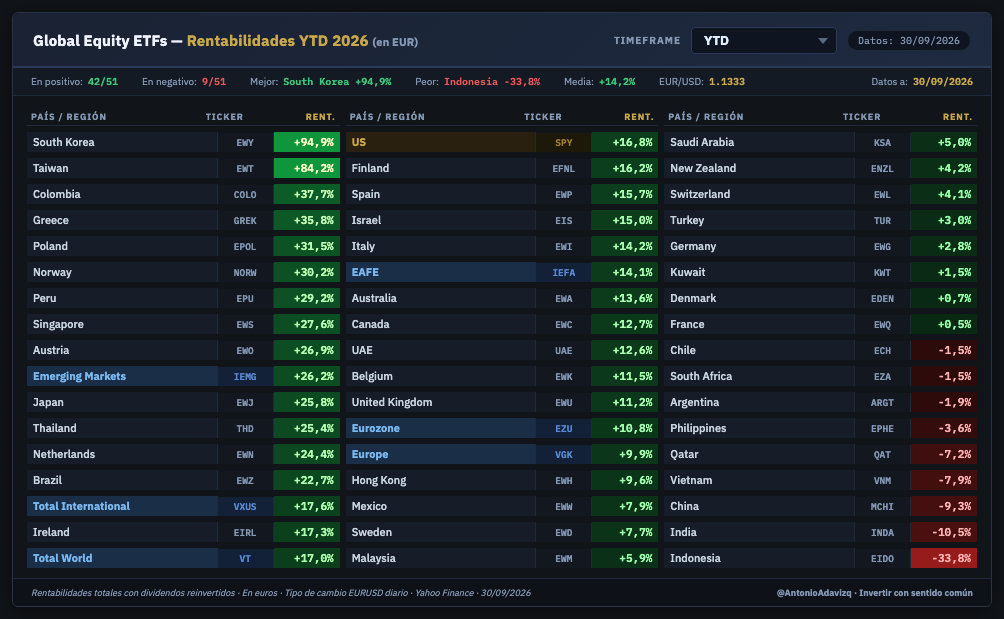Screen dimensions: 1004x619
Task: Click the +22,7% return for Brazil
Action: pyautogui.click(x=307, y=480)
